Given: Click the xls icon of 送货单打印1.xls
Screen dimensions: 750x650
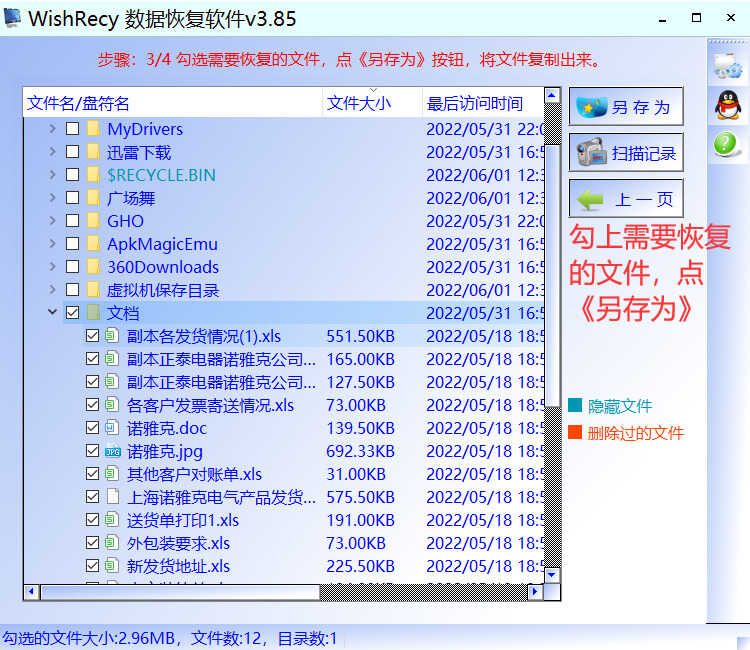Looking at the screenshot, I should [x=112, y=519].
